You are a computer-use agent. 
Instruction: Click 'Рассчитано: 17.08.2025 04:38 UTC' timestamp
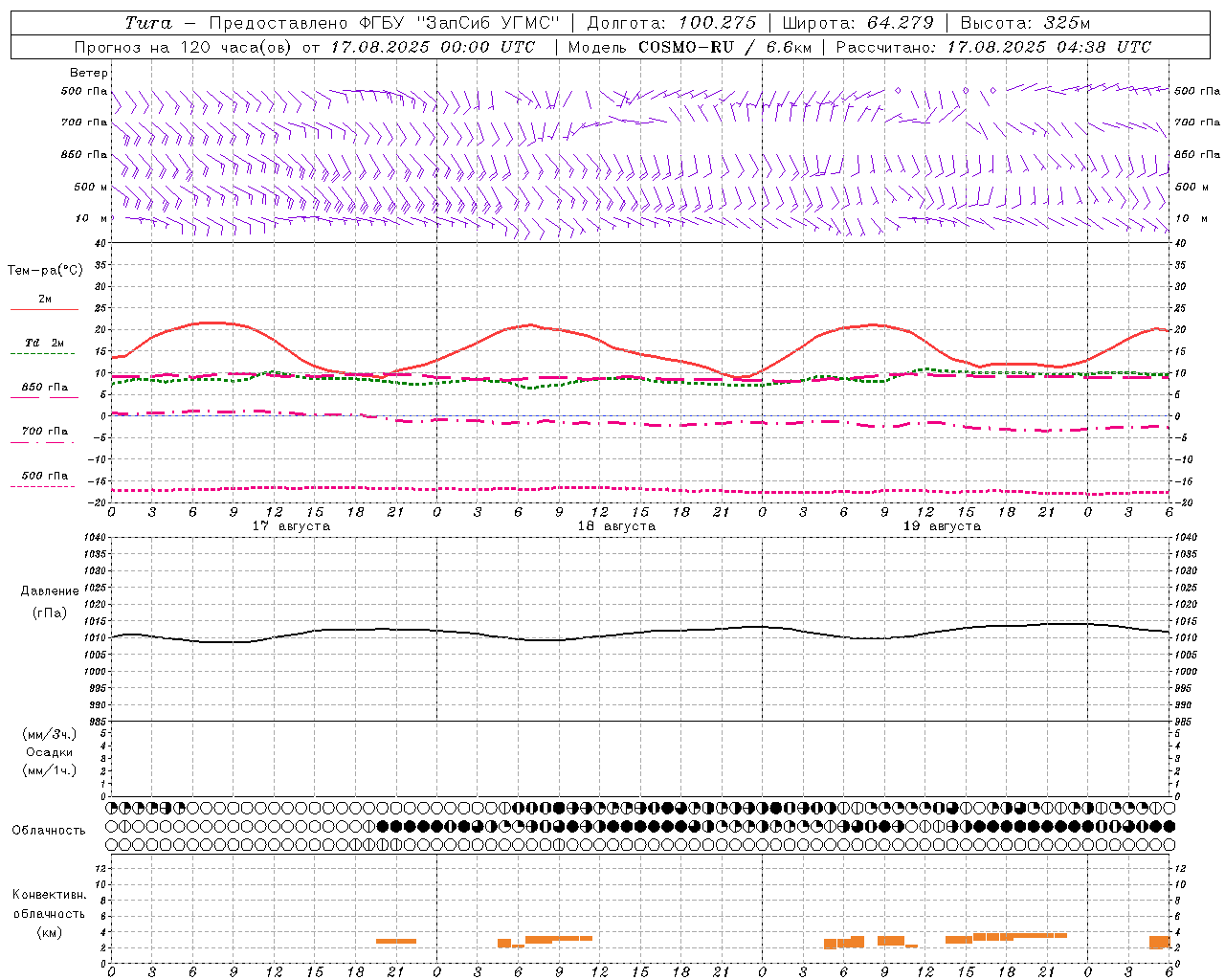[993, 47]
